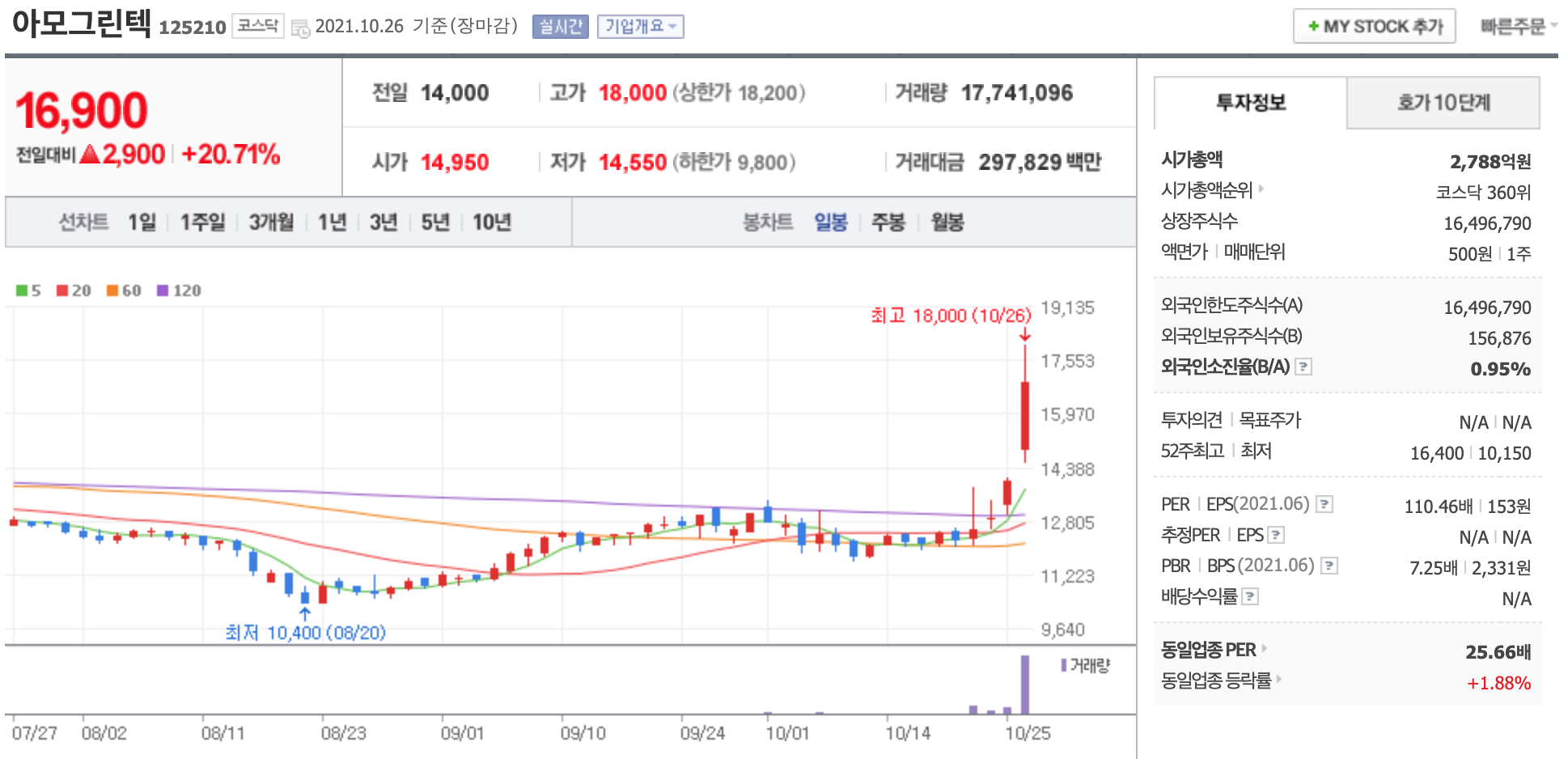Click the 25.66배 industry PER value
1568x759 pixels.
(x=1498, y=652)
